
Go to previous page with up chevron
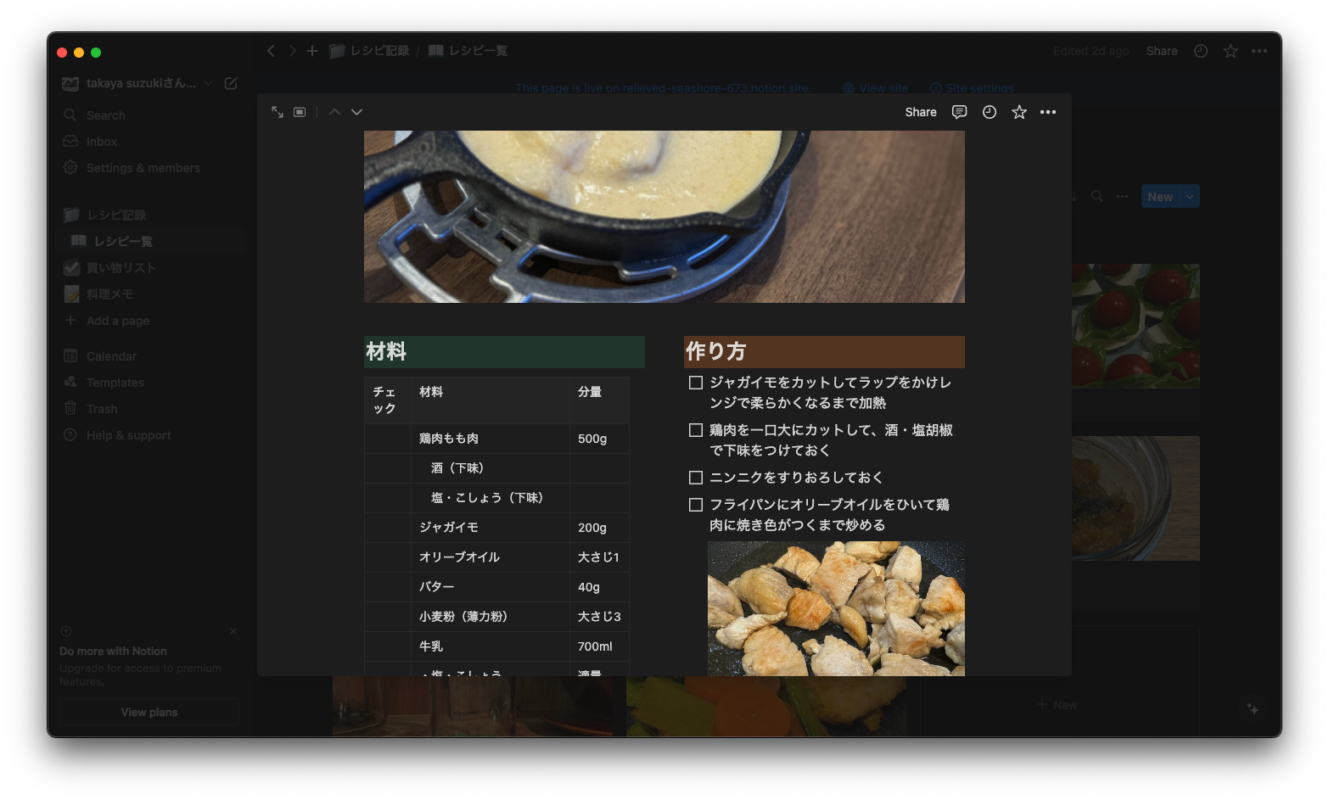334,112
